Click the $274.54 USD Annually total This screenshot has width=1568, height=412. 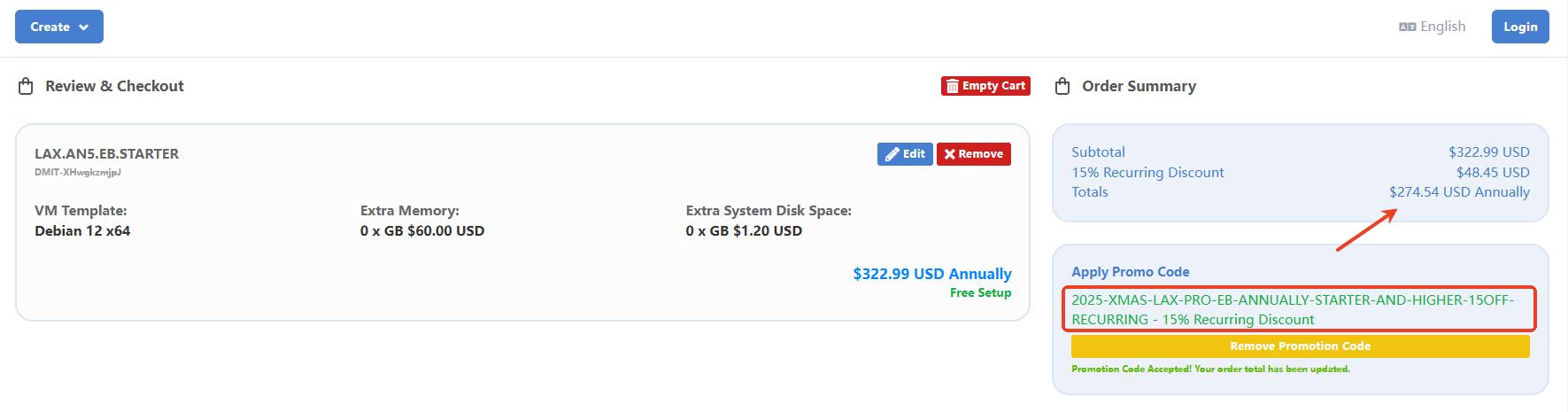pyautogui.click(x=1459, y=191)
